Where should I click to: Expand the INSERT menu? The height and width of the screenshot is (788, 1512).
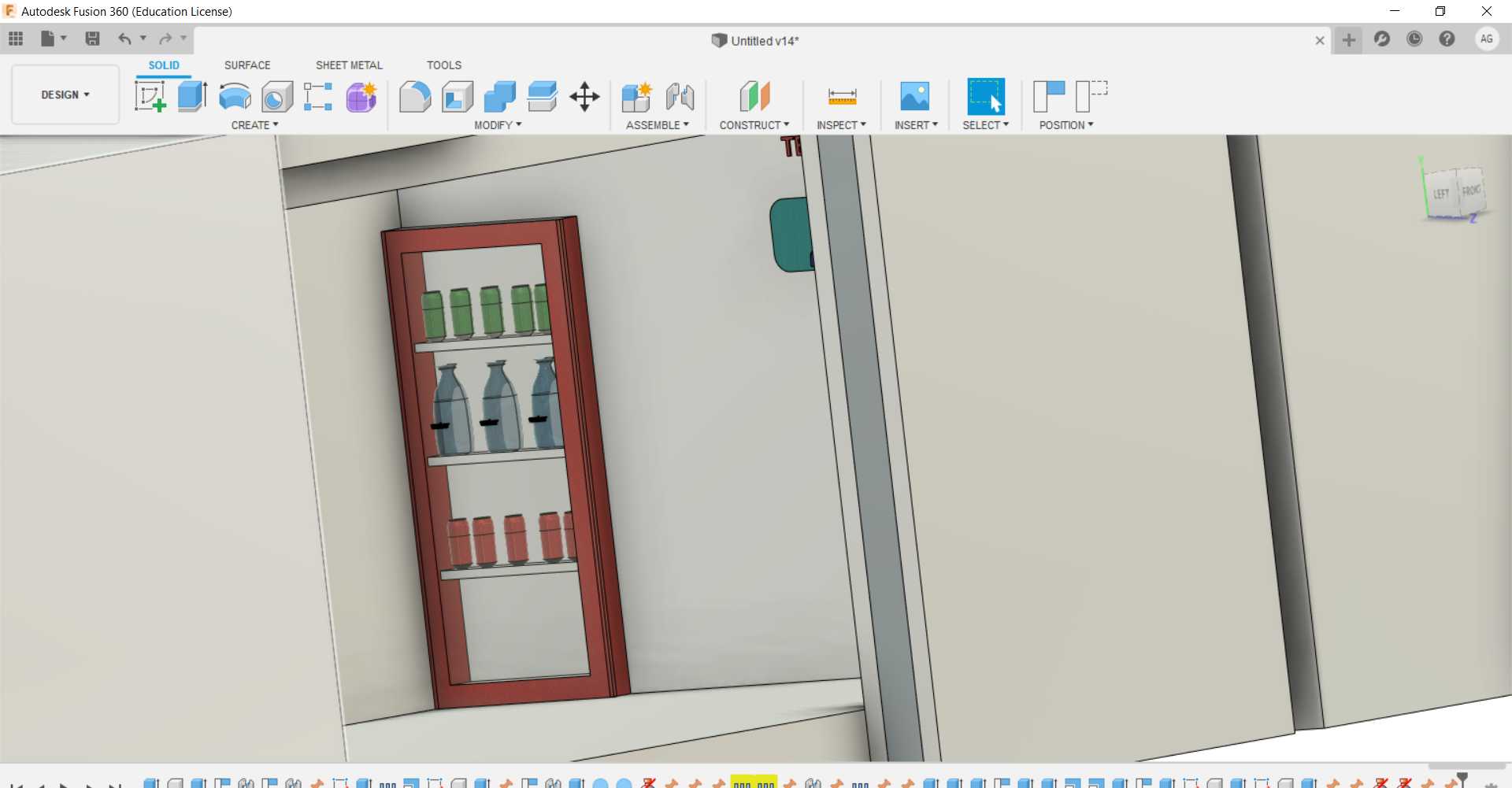tap(916, 125)
